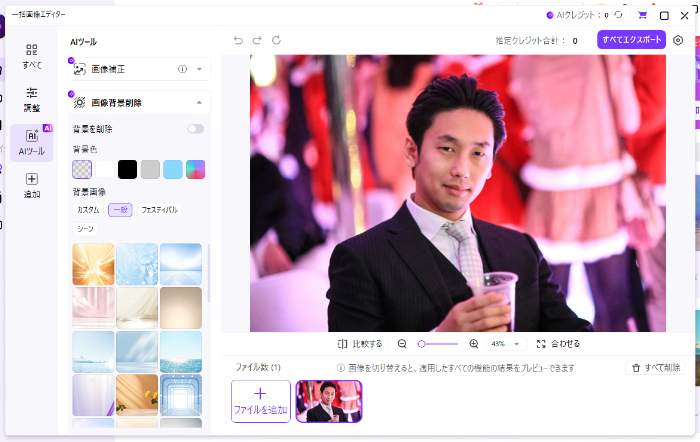Open the 調整 sidebar tab
The width and height of the screenshot is (700, 442).
(x=32, y=98)
